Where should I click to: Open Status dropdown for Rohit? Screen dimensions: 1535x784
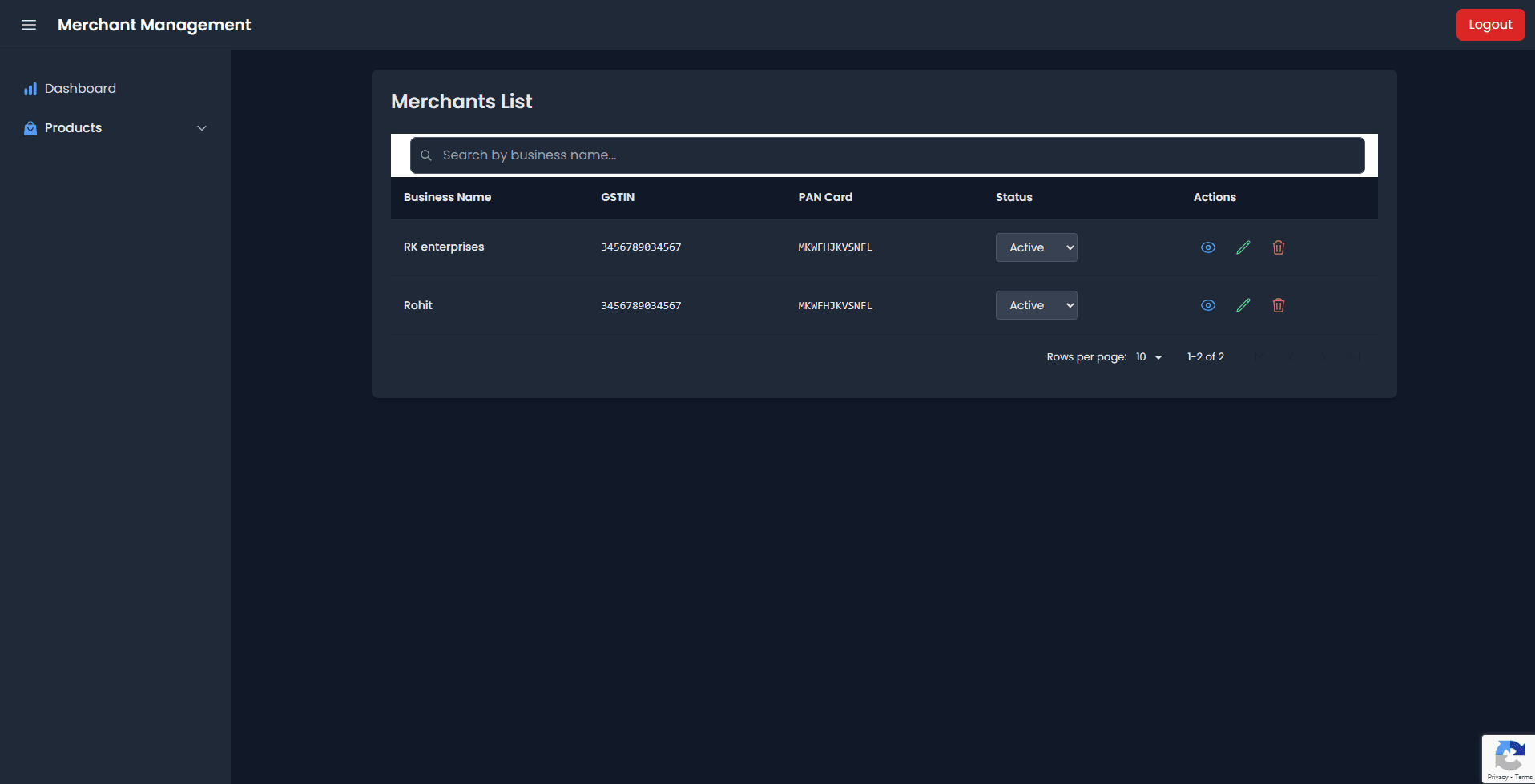1036,305
